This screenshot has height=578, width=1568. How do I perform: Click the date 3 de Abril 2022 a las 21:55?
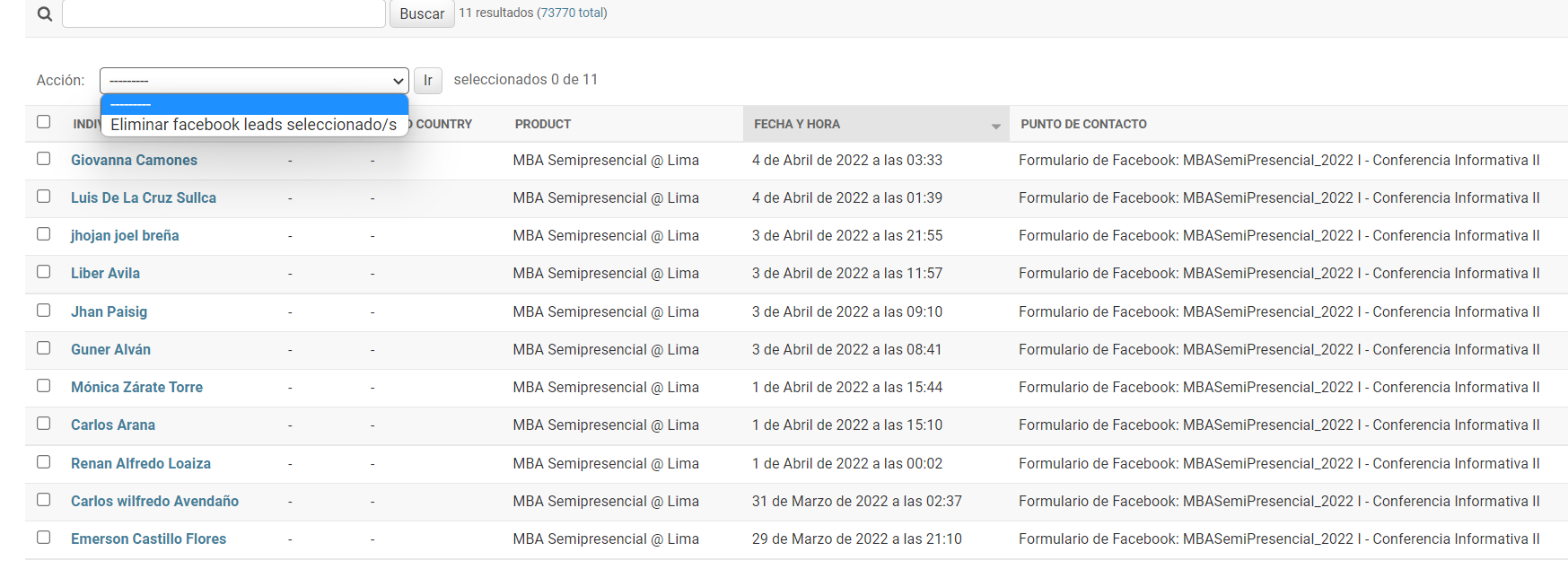click(x=847, y=235)
